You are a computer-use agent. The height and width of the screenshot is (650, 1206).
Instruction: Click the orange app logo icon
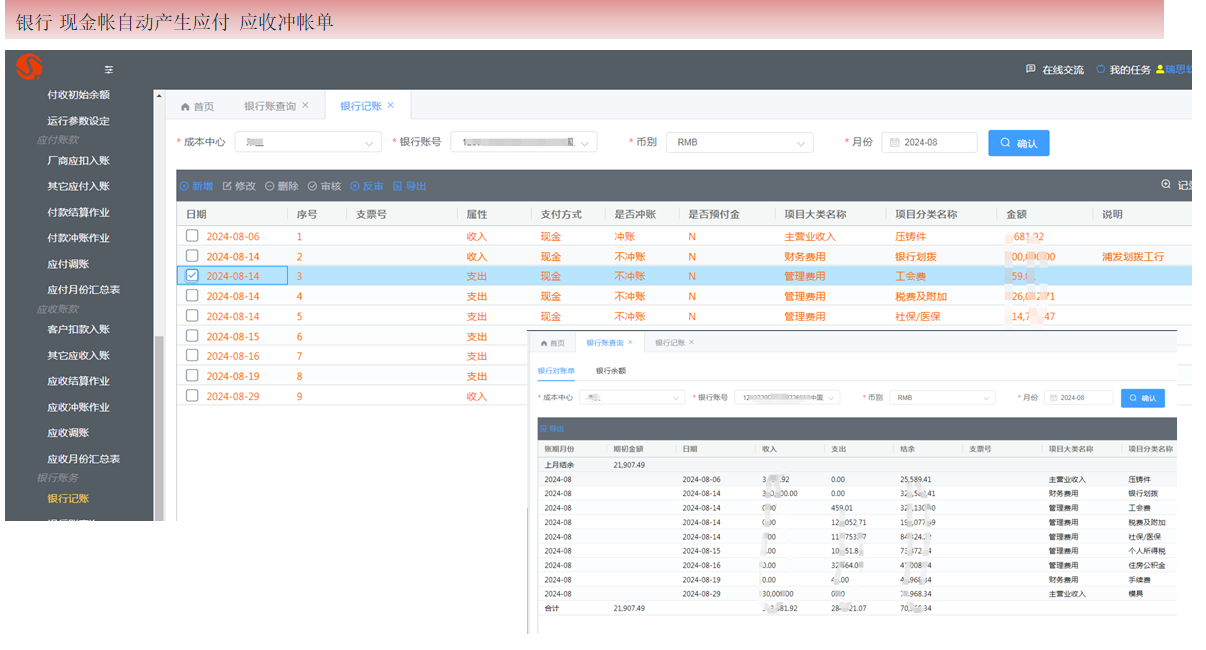pyautogui.click(x=29, y=68)
